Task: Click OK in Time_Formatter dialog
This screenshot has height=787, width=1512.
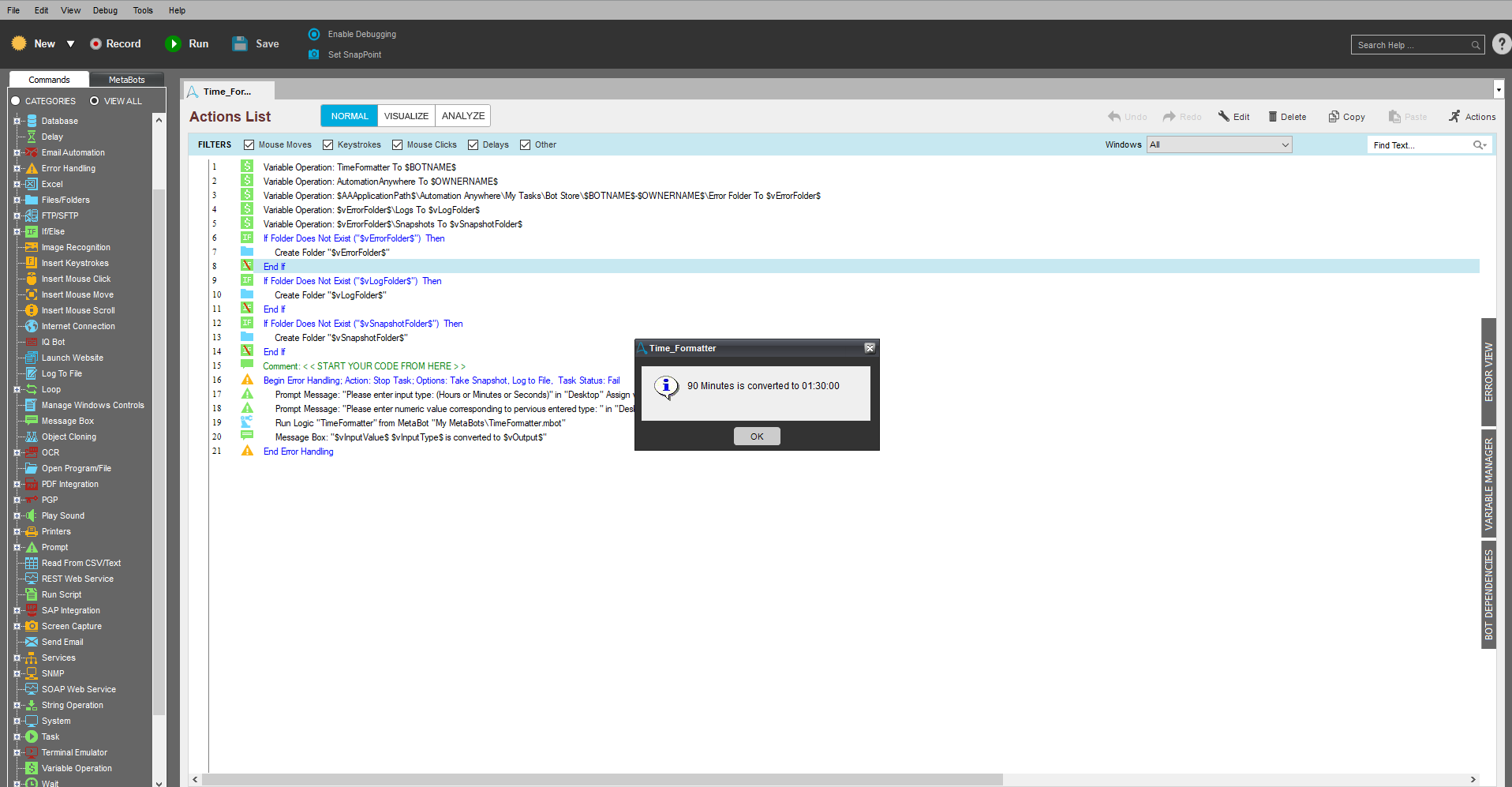Action: 757,437
